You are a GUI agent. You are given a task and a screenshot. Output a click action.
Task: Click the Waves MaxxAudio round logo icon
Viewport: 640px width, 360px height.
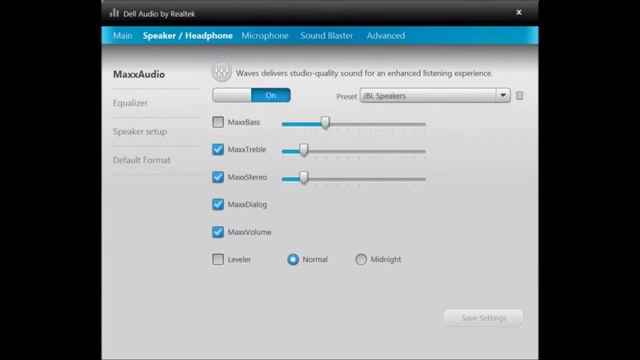click(x=222, y=73)
